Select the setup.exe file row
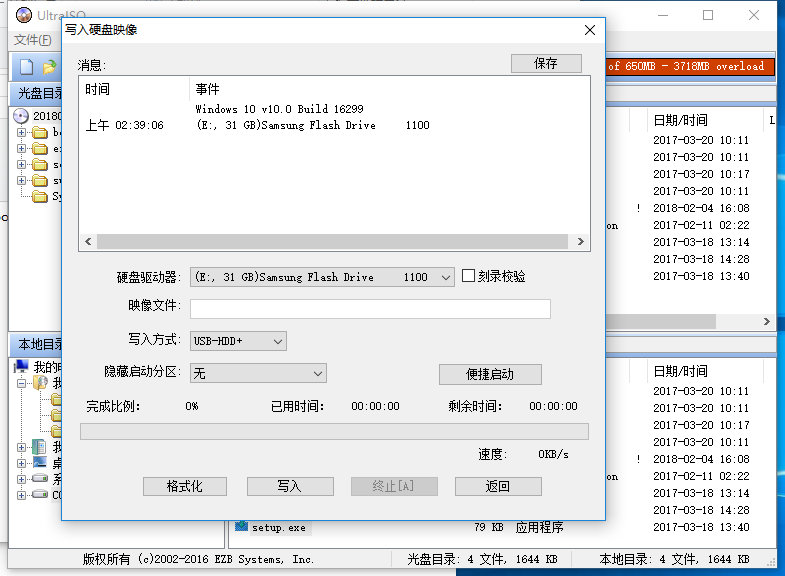Screen dimensions: 785x576 278,527
